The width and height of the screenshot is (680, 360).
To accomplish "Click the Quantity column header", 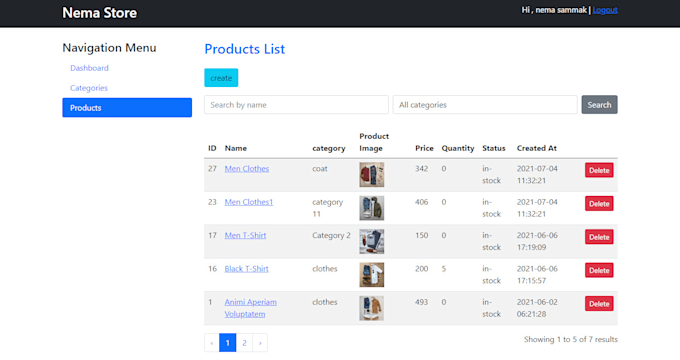I will coord(458,148).
